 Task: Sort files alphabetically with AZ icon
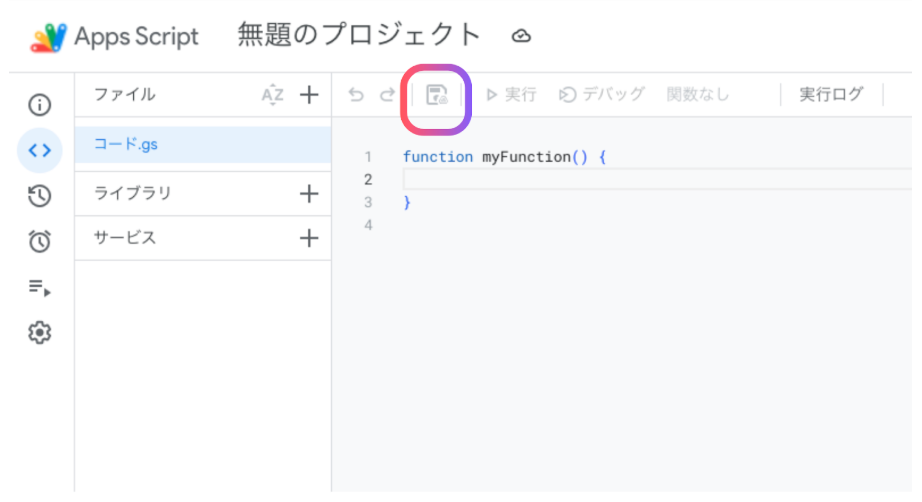272,95
